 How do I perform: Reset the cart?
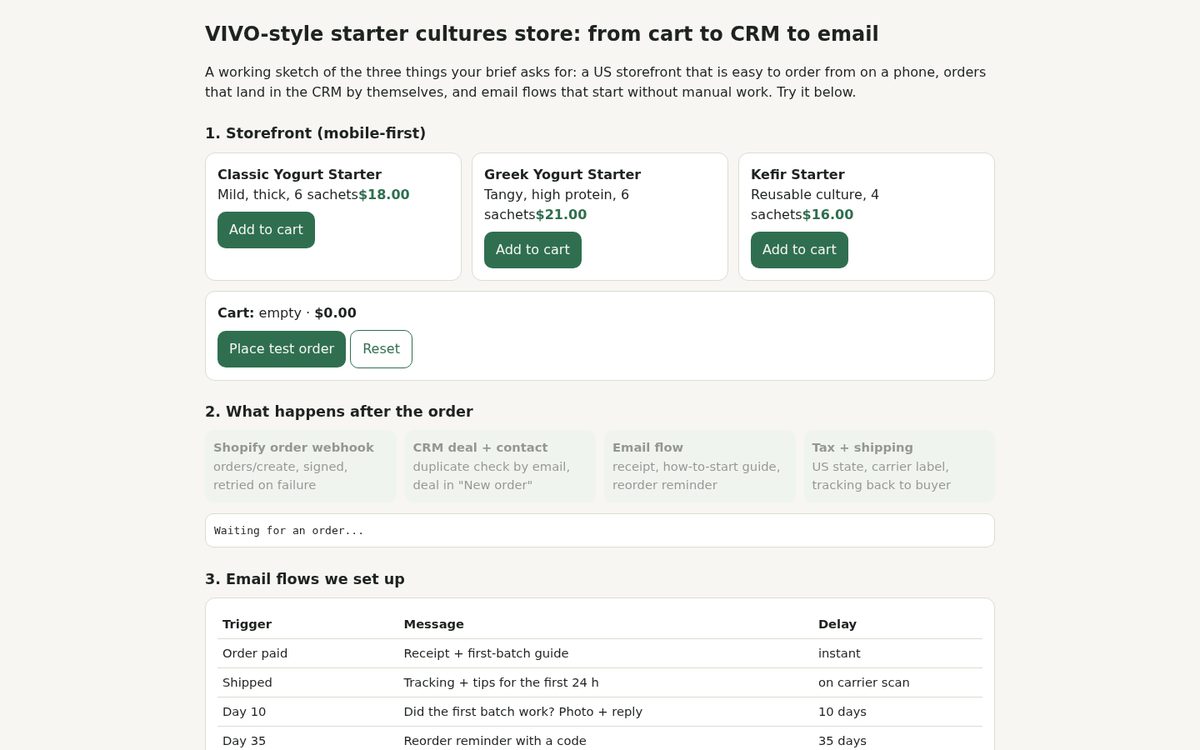point(381,349)
